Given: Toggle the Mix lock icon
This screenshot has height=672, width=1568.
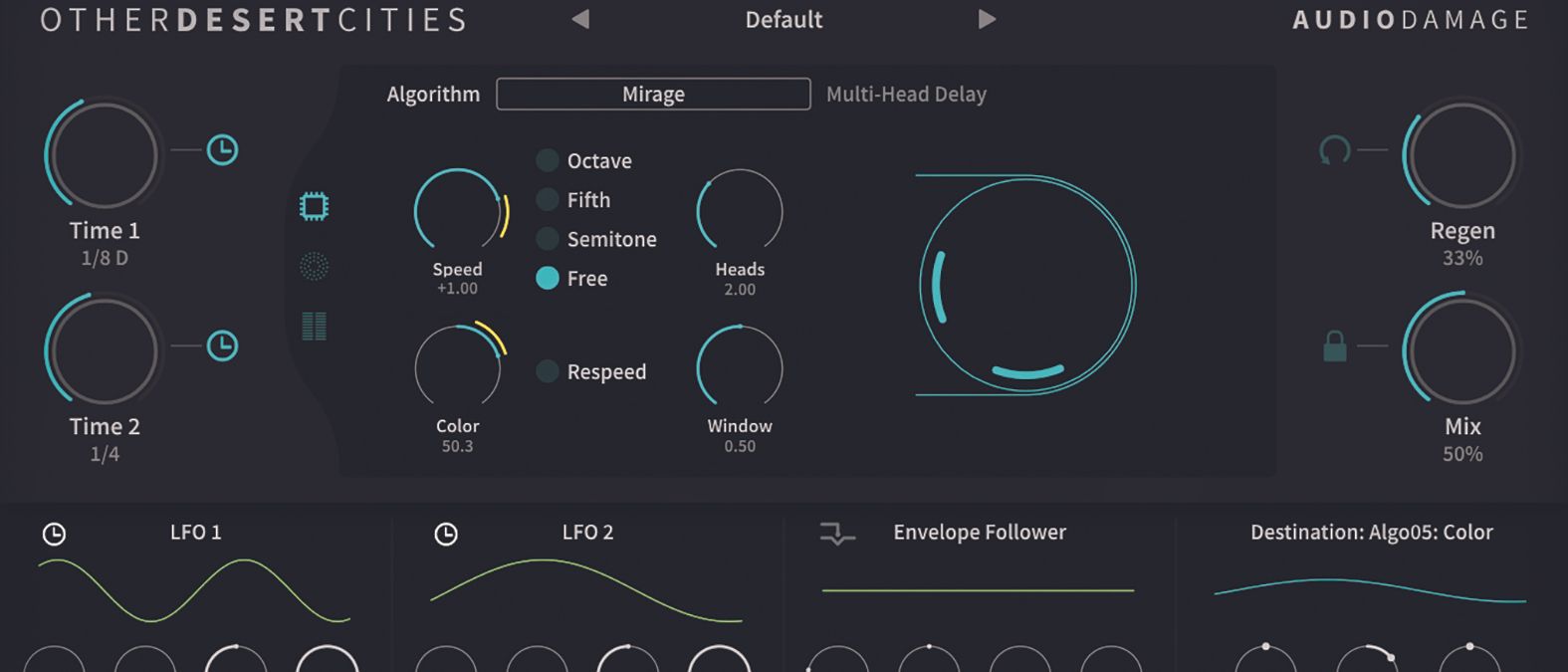Looking at the screenshot, I should click(1335, 345).
